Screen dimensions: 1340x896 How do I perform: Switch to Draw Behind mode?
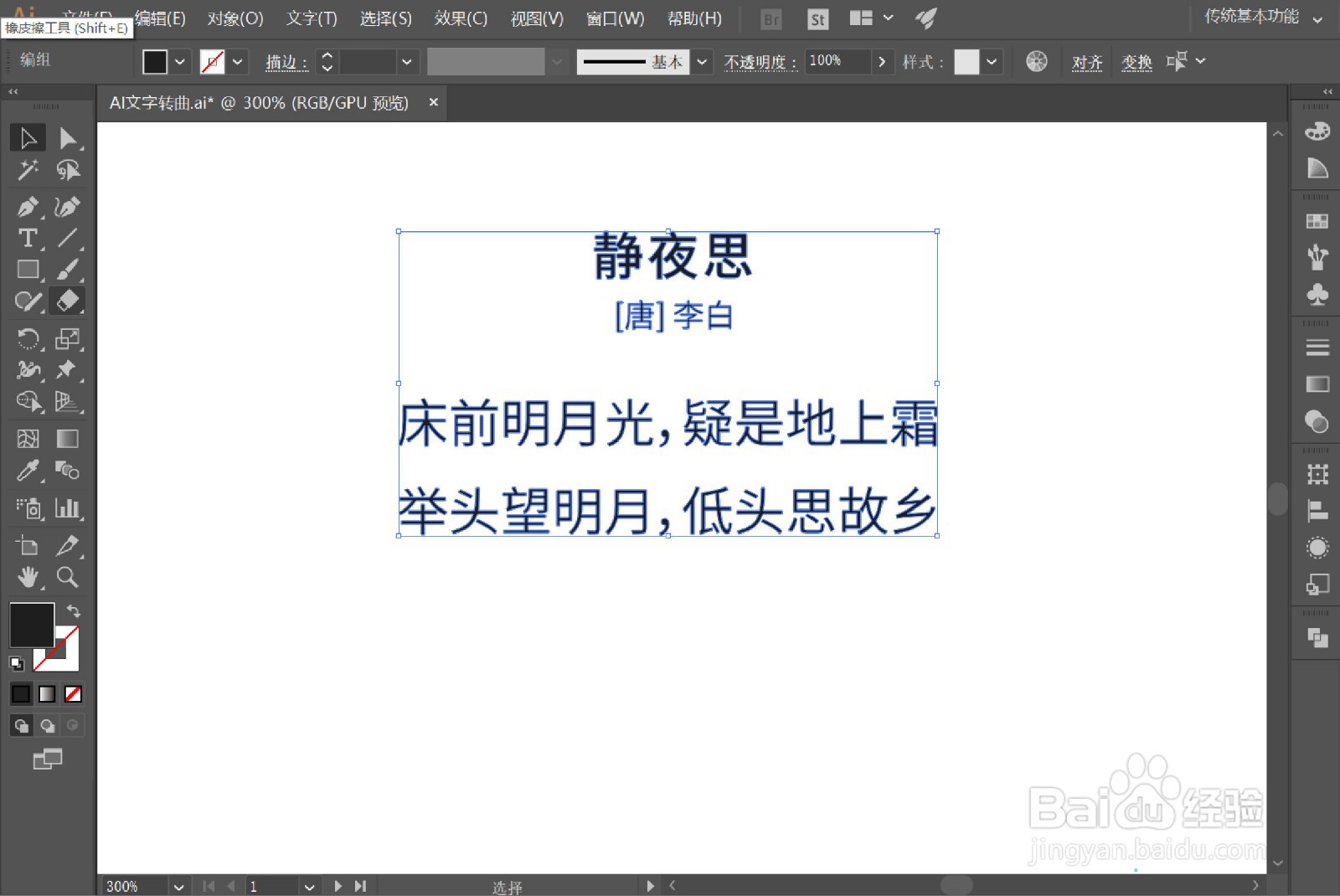pyautogui.click(x=47, y=725)
